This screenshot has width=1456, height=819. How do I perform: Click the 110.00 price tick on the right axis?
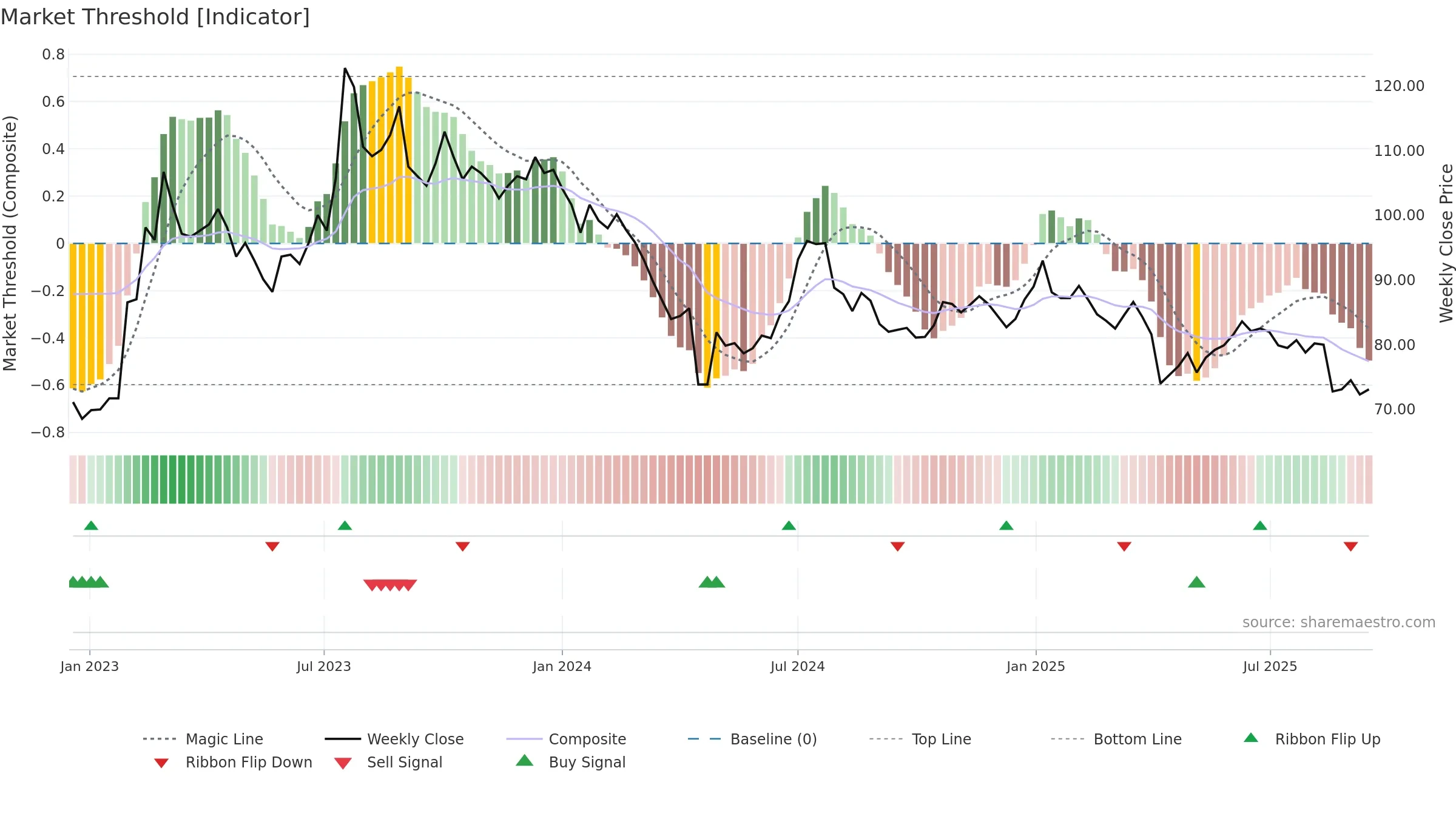[x=1399, y=151]
